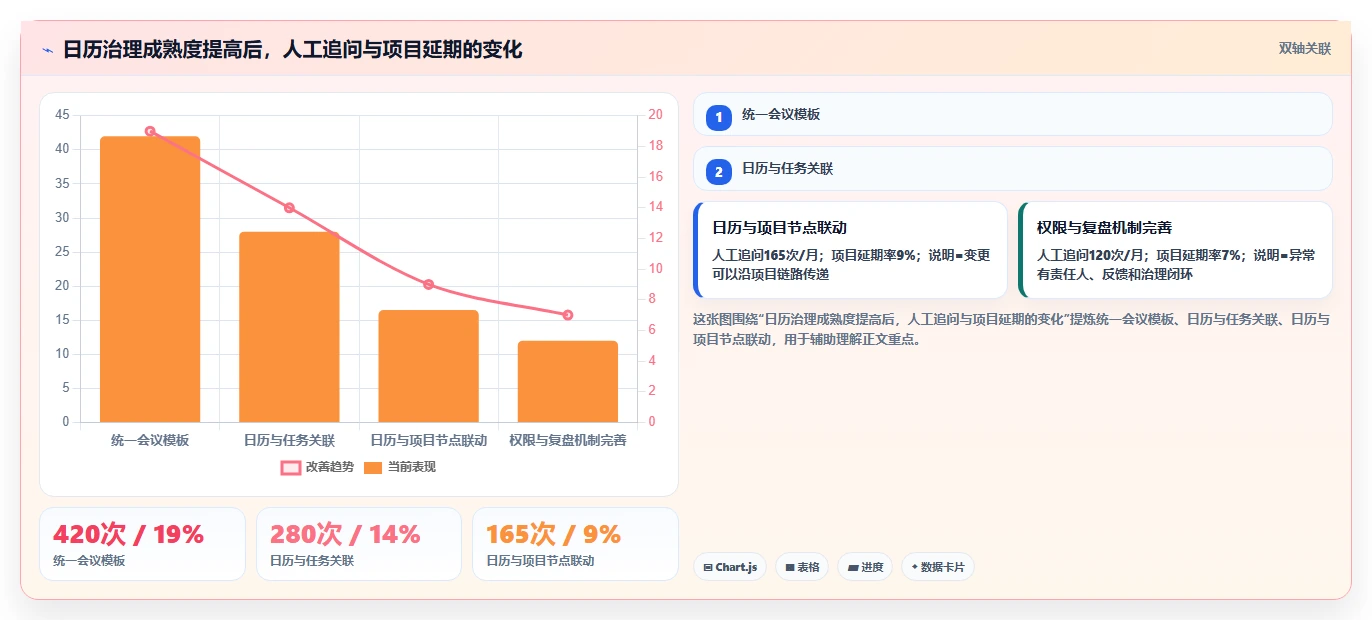Click the 权限与复盘机制完善 orange bar
This screenshot has width=1372, height=620.
568,381
